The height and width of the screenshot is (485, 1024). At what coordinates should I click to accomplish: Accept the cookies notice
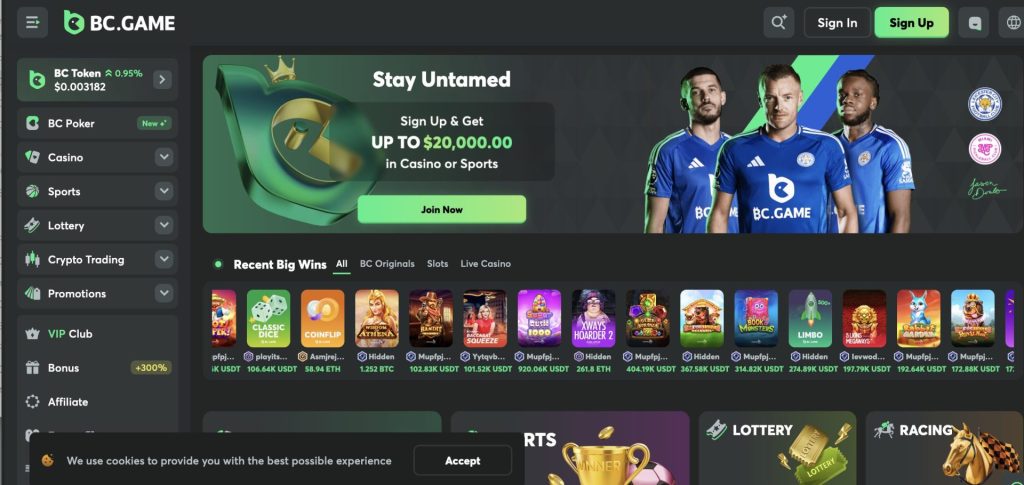[462, 460]
